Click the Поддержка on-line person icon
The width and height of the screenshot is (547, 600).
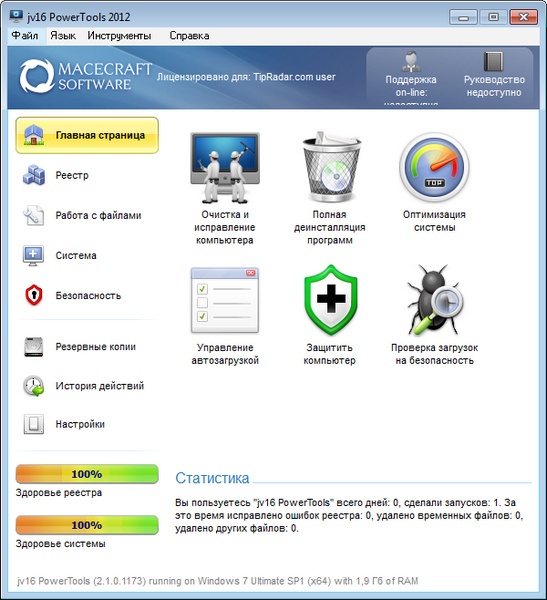(411, 61)
